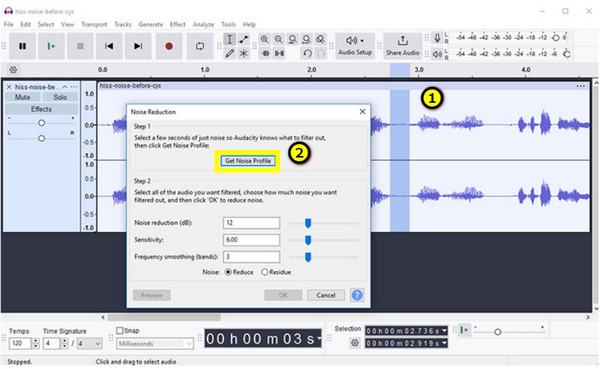The height and width of the screenshot is (369, 600).
Task: Click the Play button
Action: click(51, 46)
